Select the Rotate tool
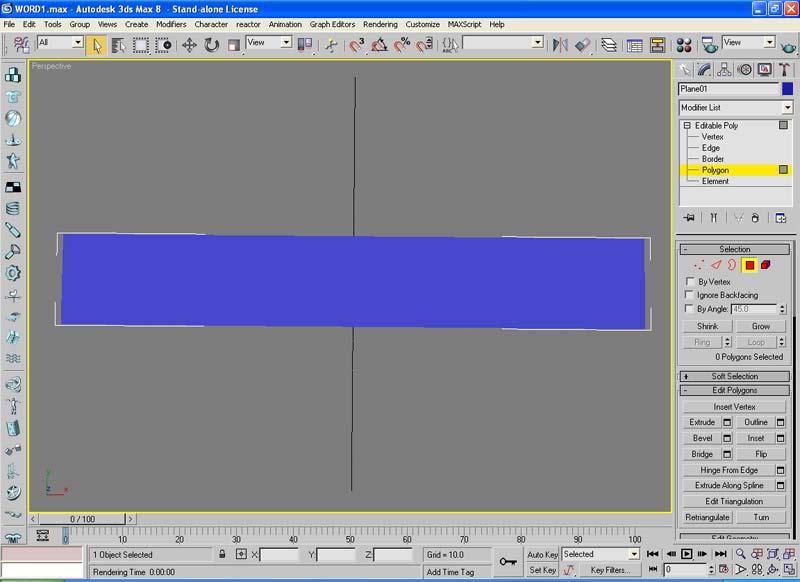 click(211, 45)
